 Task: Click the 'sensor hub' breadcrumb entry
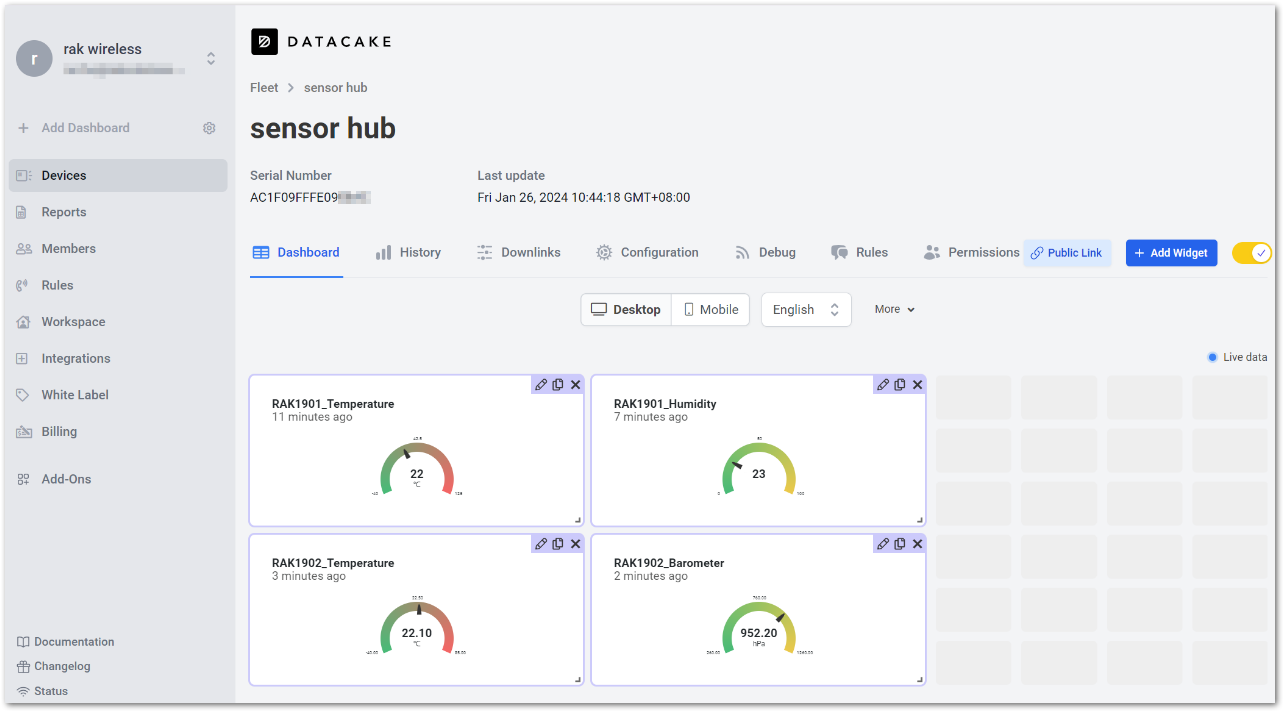336,88
